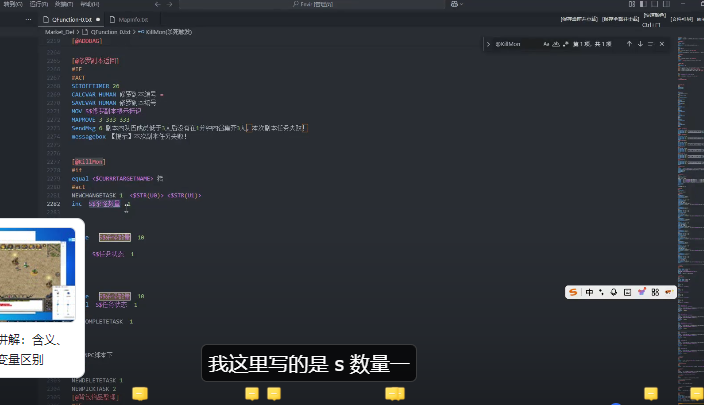Image resolution: width=704 pixels, height=405 pixels.
Task: Go to previous match in find widget
Action: coord(628,44)
